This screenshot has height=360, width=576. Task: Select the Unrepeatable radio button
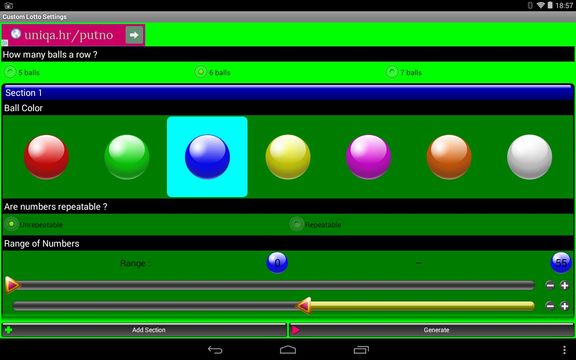34,224
